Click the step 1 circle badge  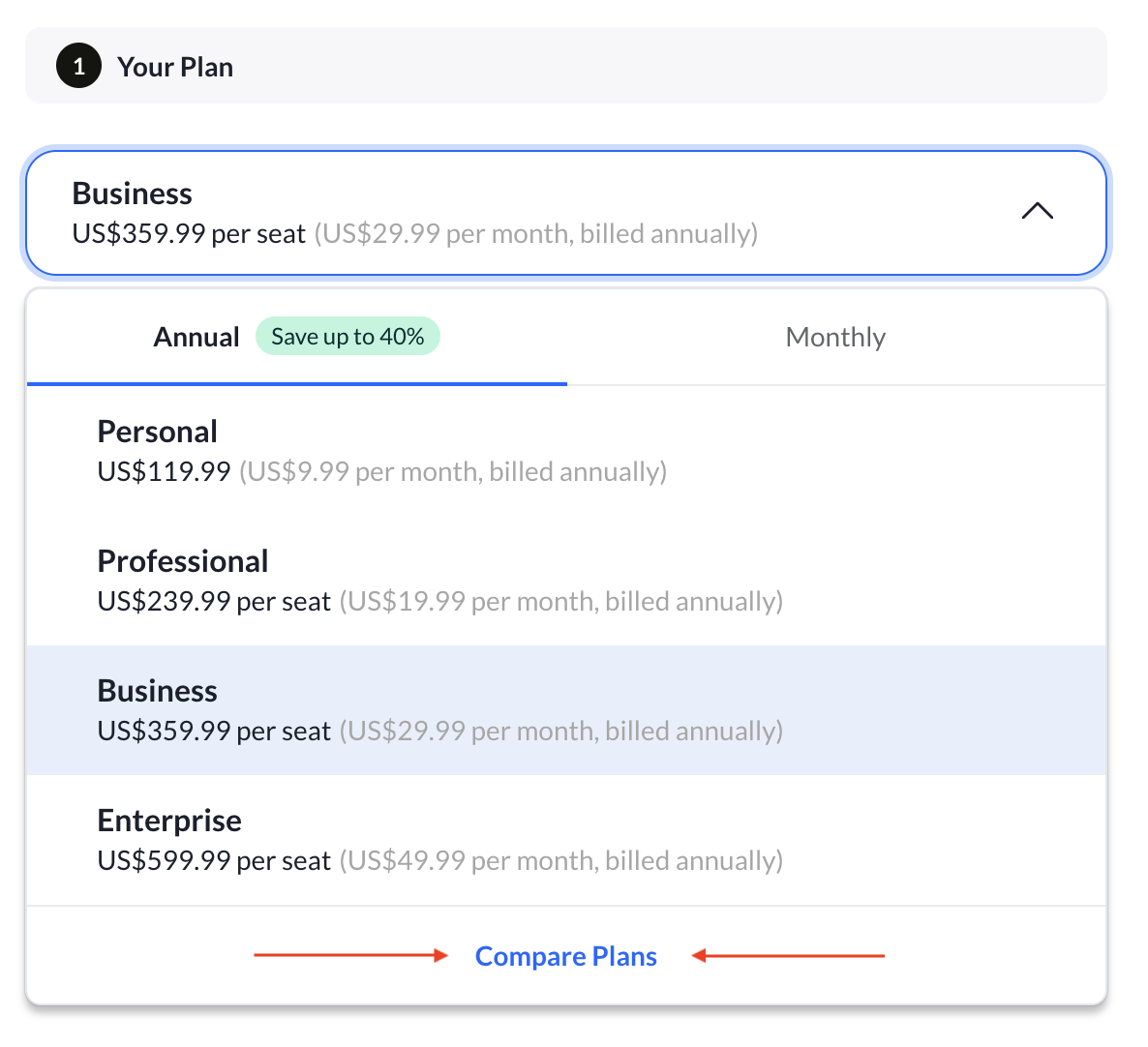click(78, 65)
